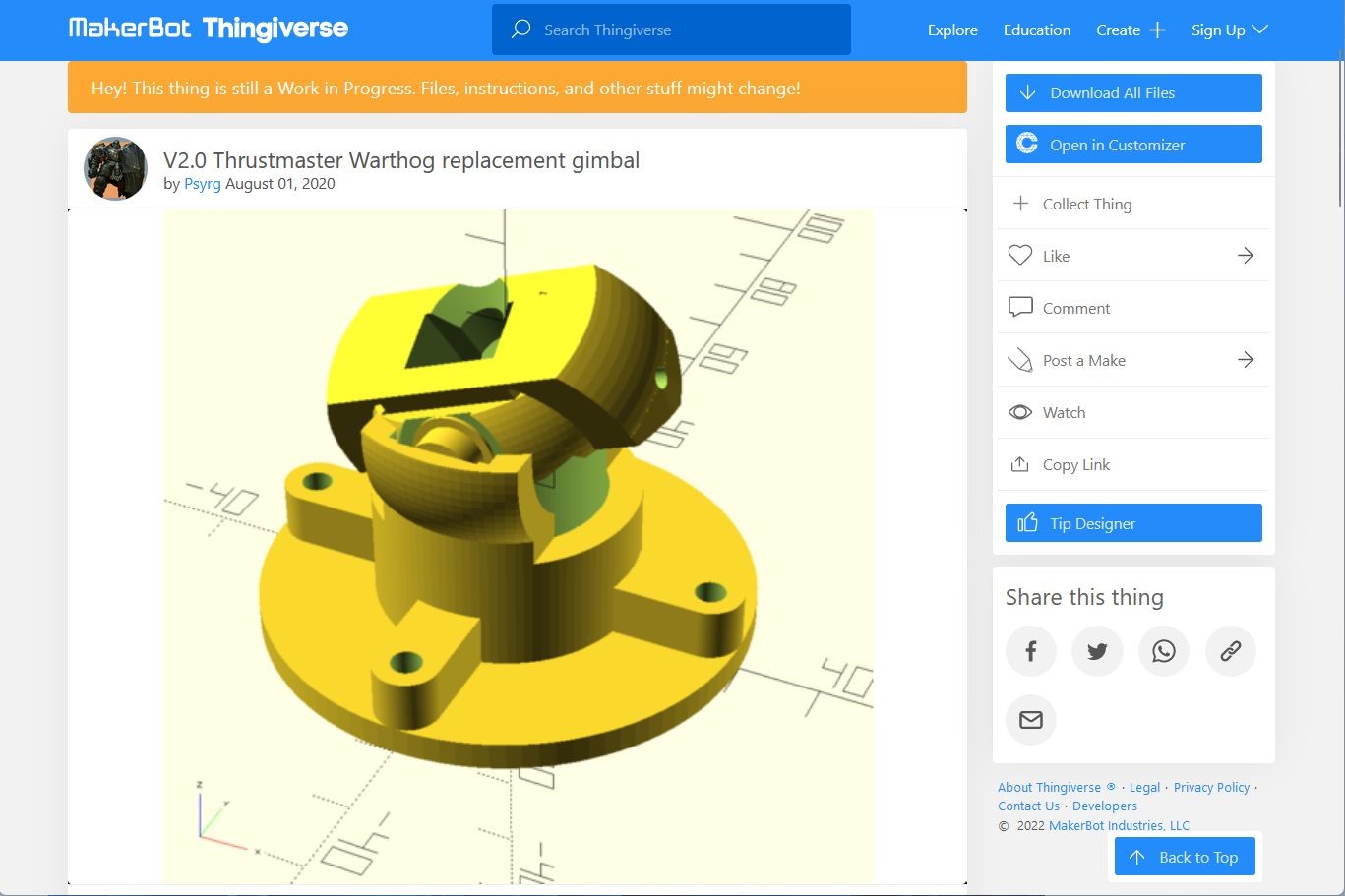Like this thing
The image size is (1345, 896).
click(x=1133, y=256)
